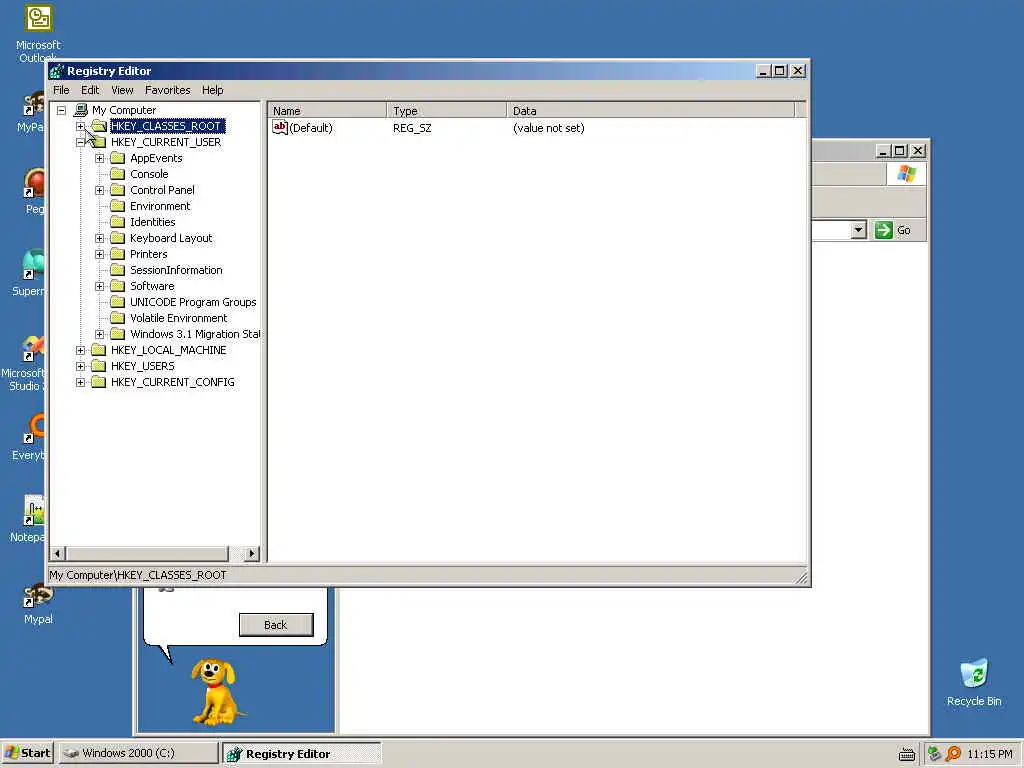Open the View menu

point(121,90)
